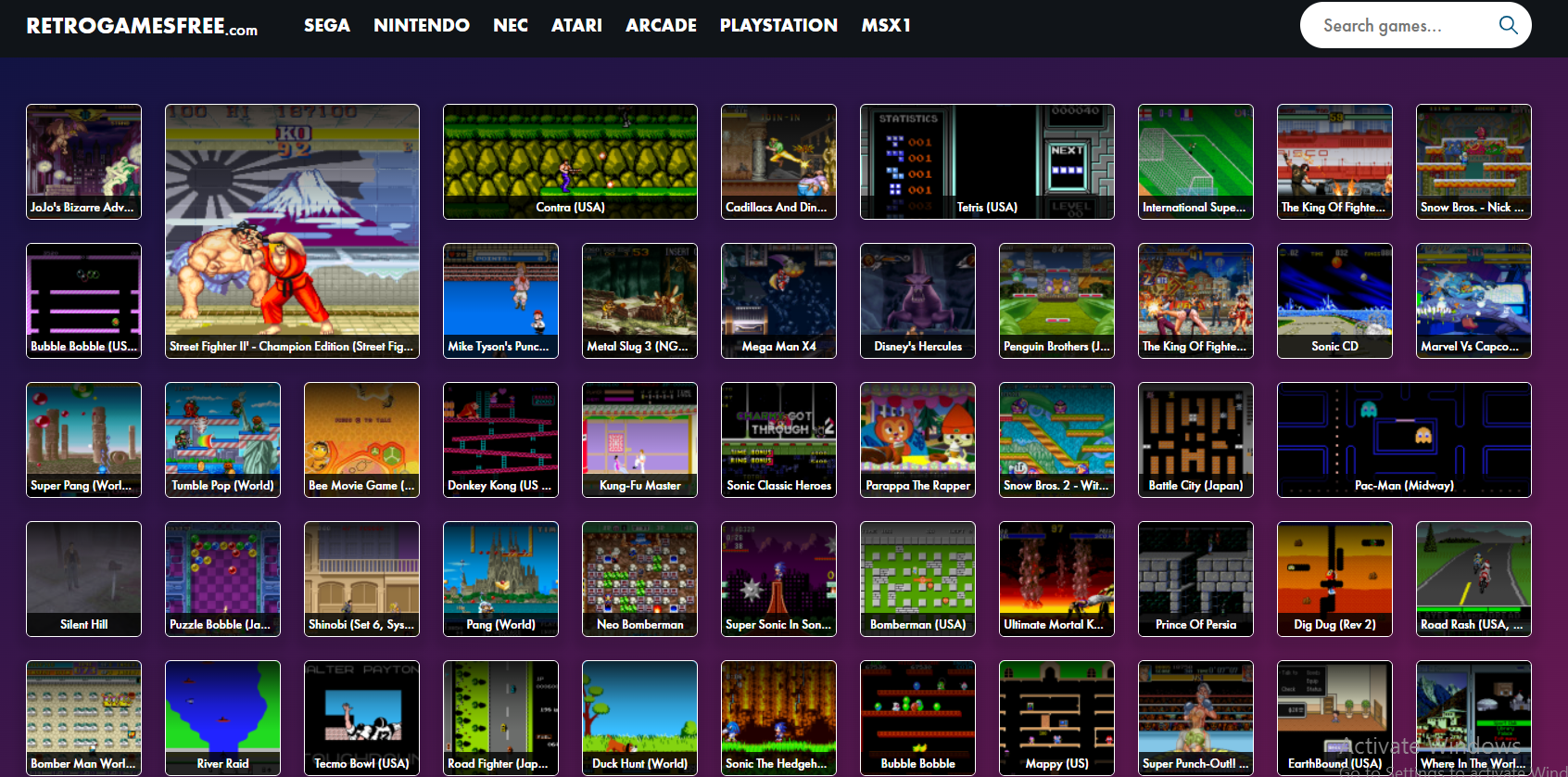
Task: Open the MSX1 category
Action: click(885, 25)
